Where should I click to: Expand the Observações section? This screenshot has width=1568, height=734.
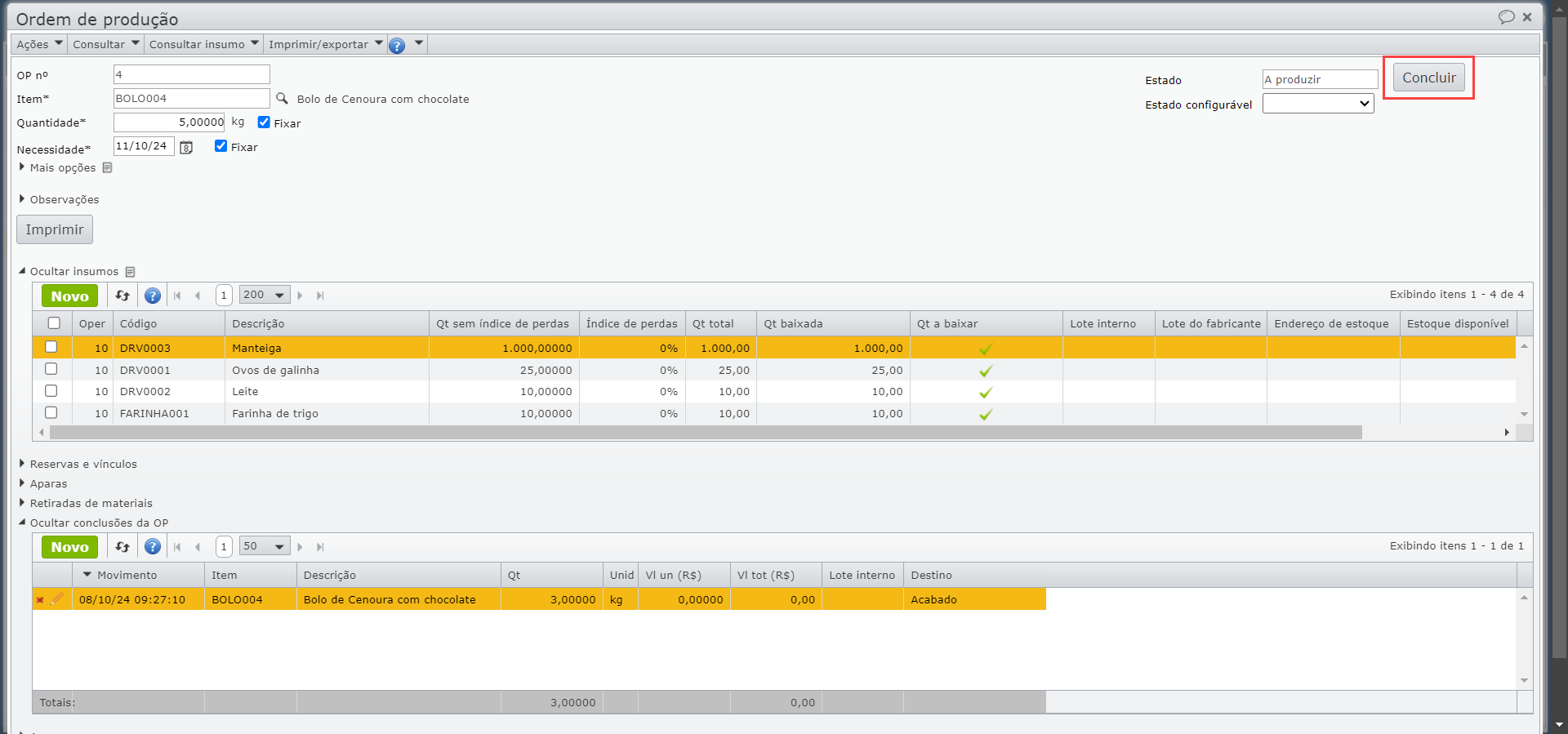[59, 199]
